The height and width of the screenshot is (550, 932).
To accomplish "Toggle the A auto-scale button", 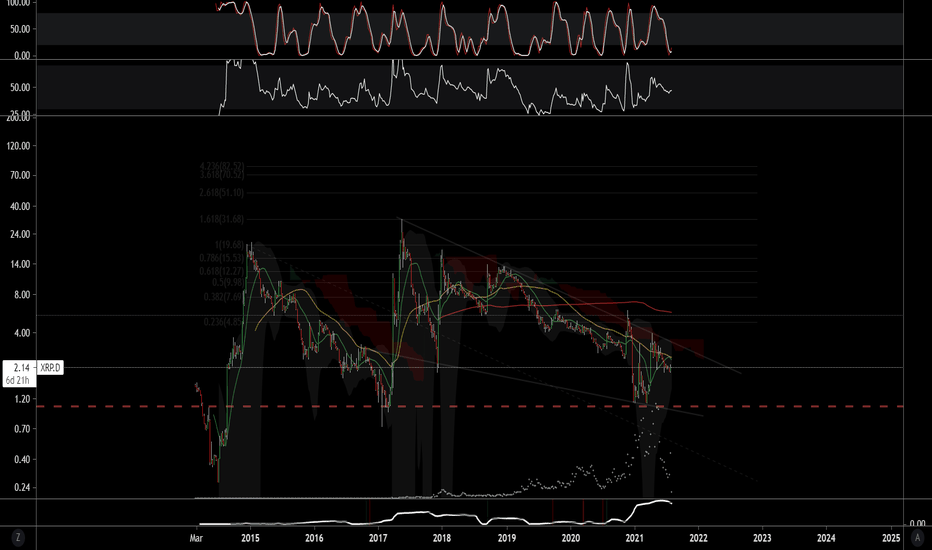I will [918, 538].
